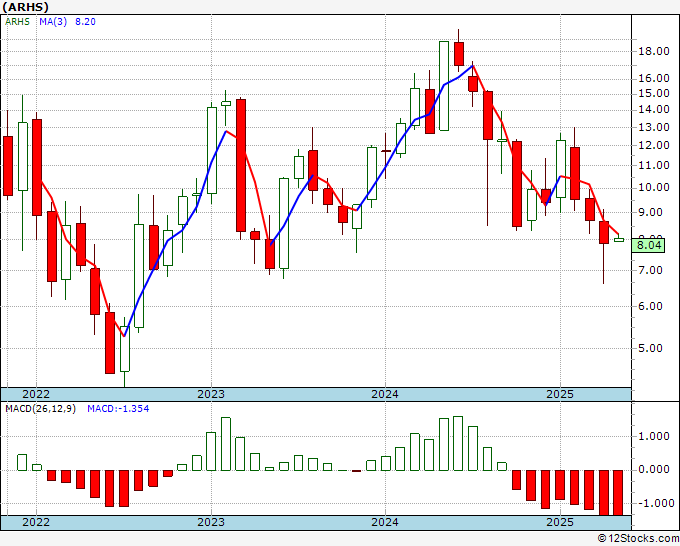
Task: Click the 11.00 price axis label
Action: point(654,166)
